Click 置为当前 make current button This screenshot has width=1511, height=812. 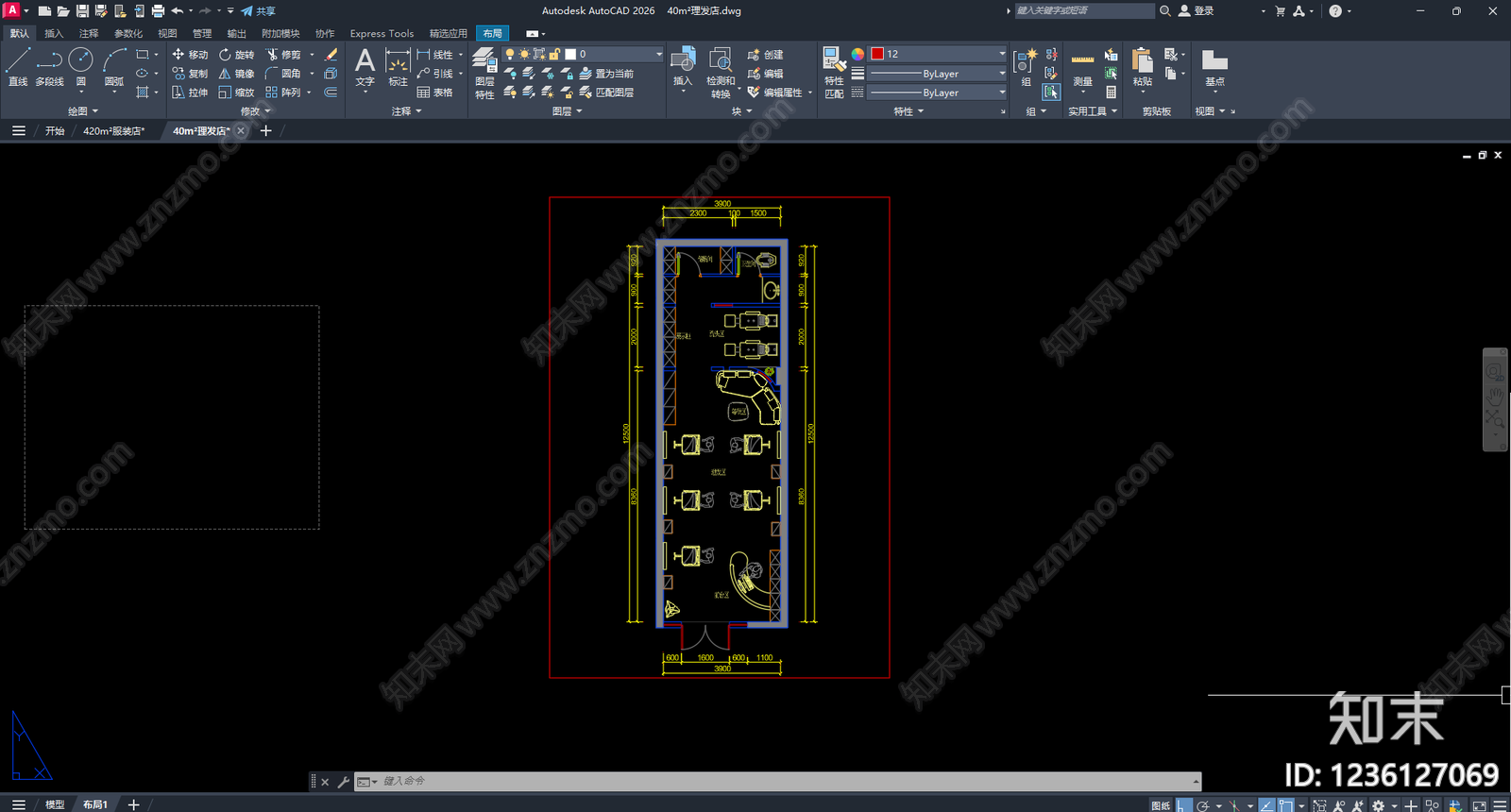click(606, 74)
